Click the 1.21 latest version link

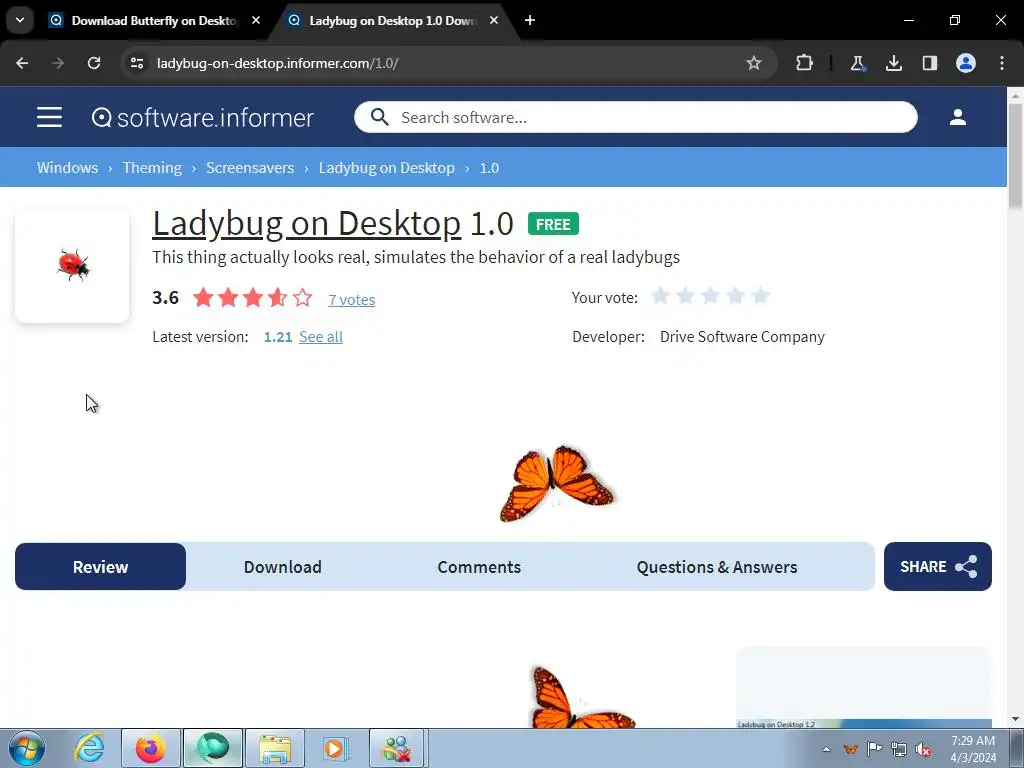coord(278,337)
